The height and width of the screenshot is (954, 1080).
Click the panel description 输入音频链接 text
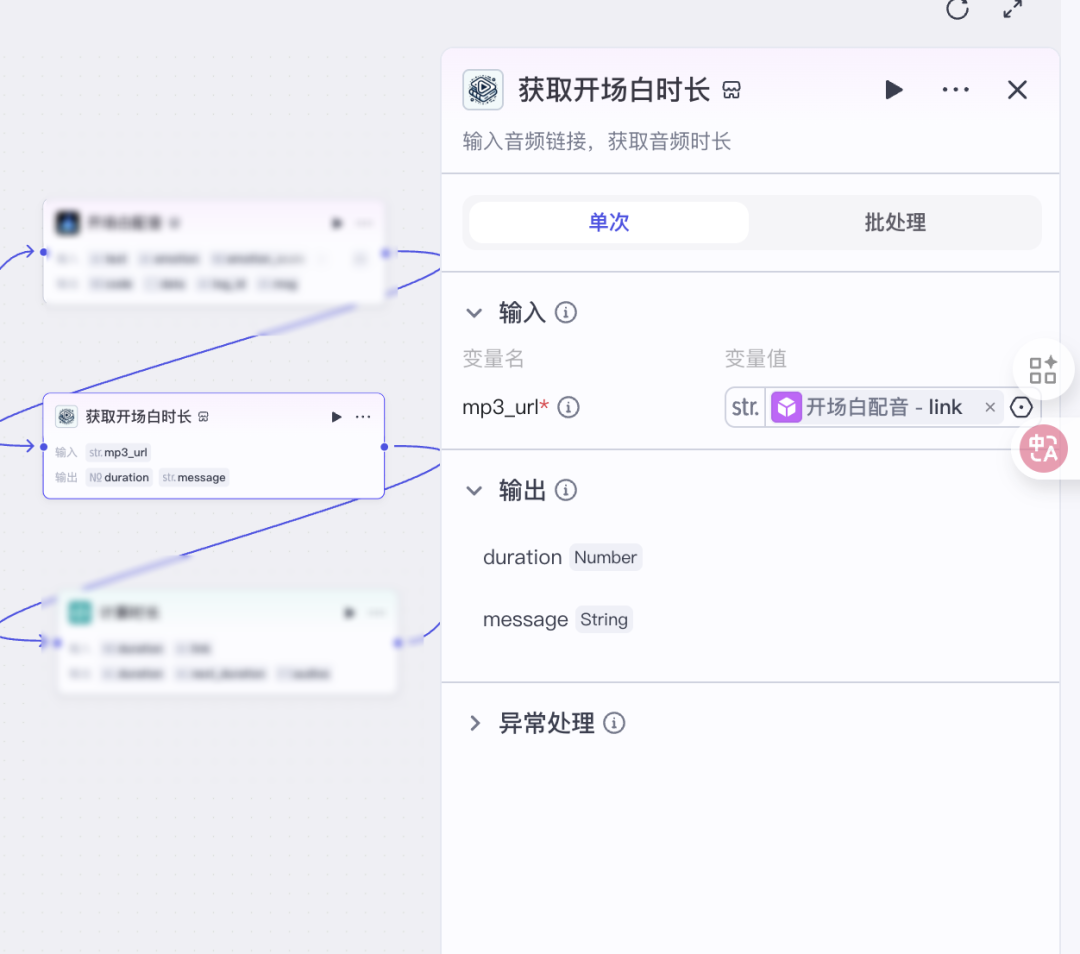(x=596, y=141)
